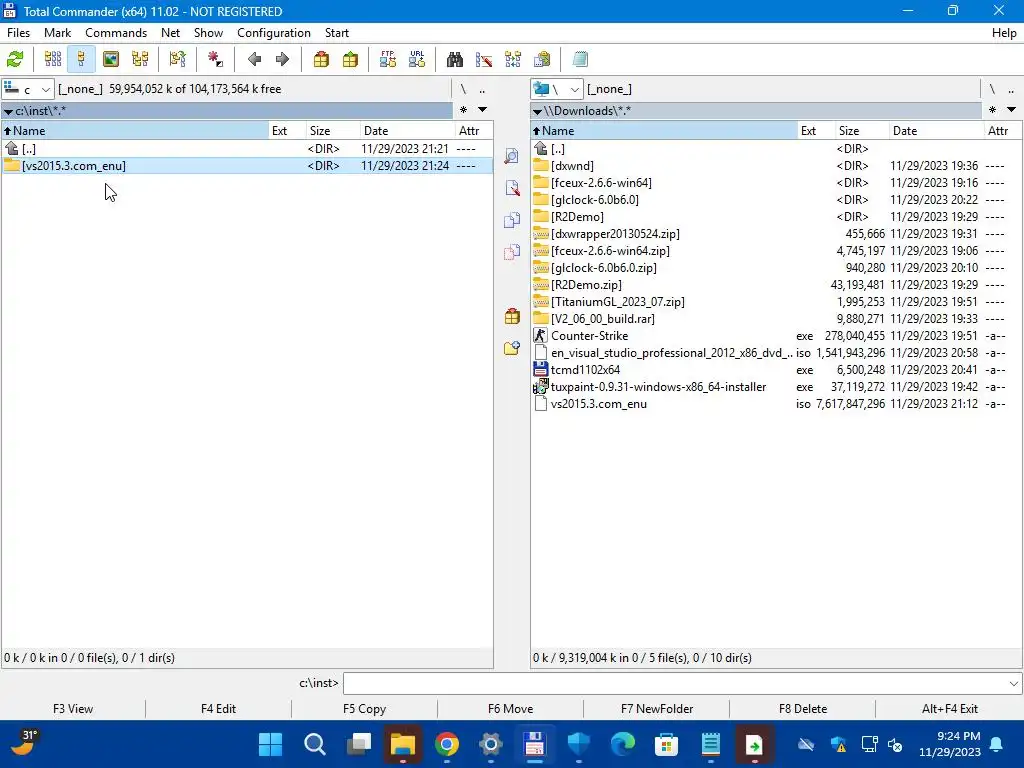Open right panel directory hotlist asterisk
This screenshot has width=1024, height=768.
coord(993,110)
